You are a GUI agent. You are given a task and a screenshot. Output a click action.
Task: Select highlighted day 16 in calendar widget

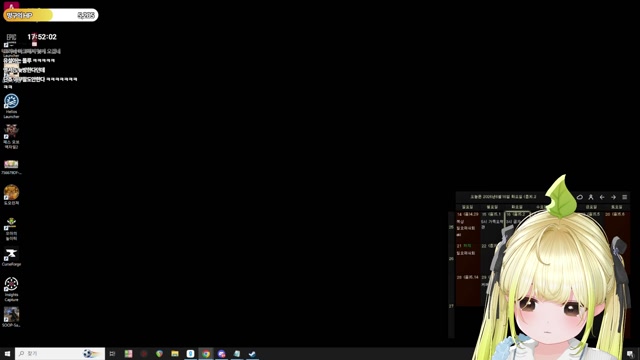tap(517, 220)
